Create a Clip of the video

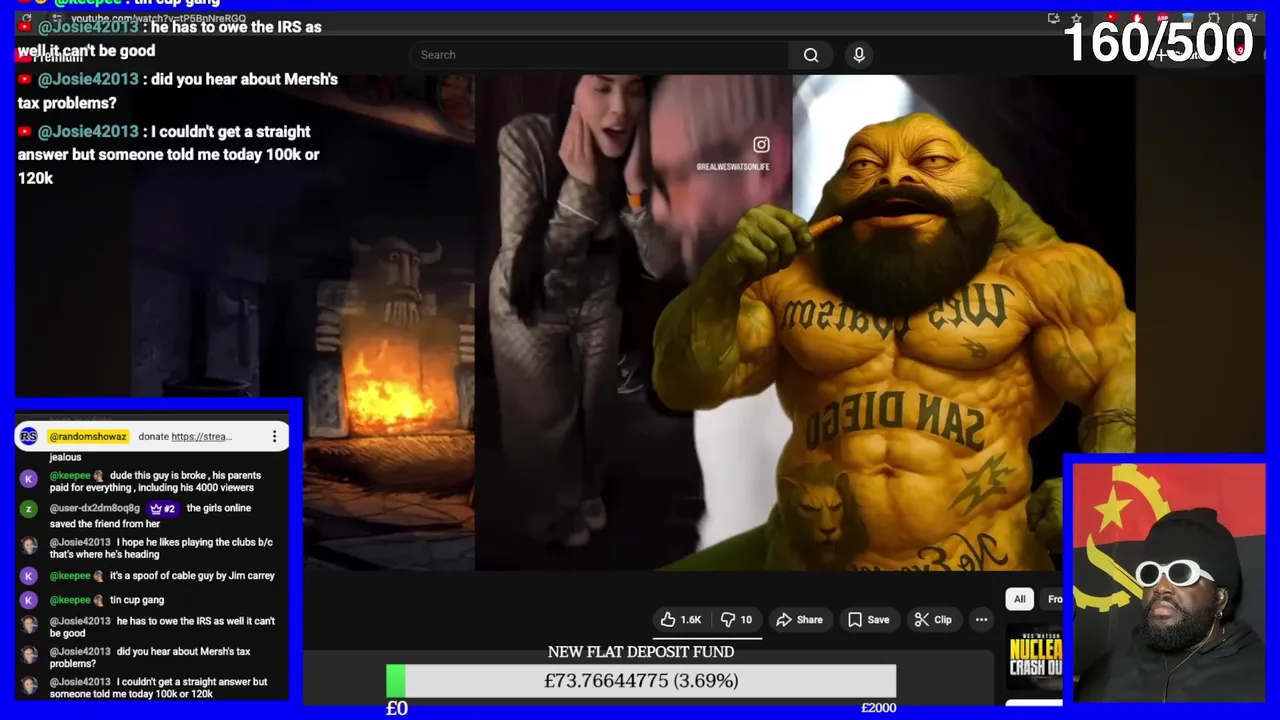coord(932,620)
